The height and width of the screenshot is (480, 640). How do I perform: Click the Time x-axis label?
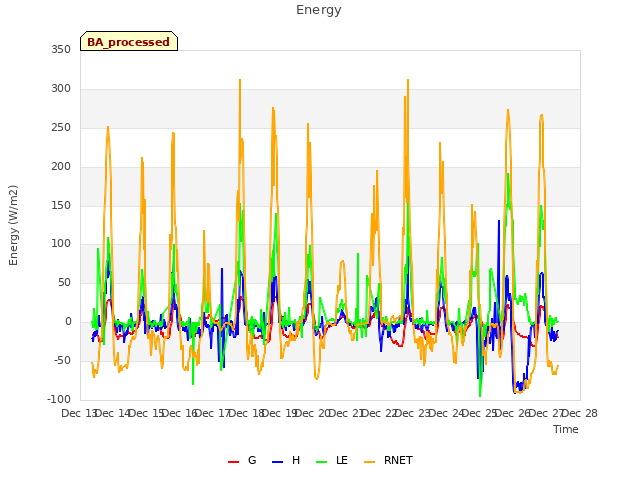click(565, 429)
